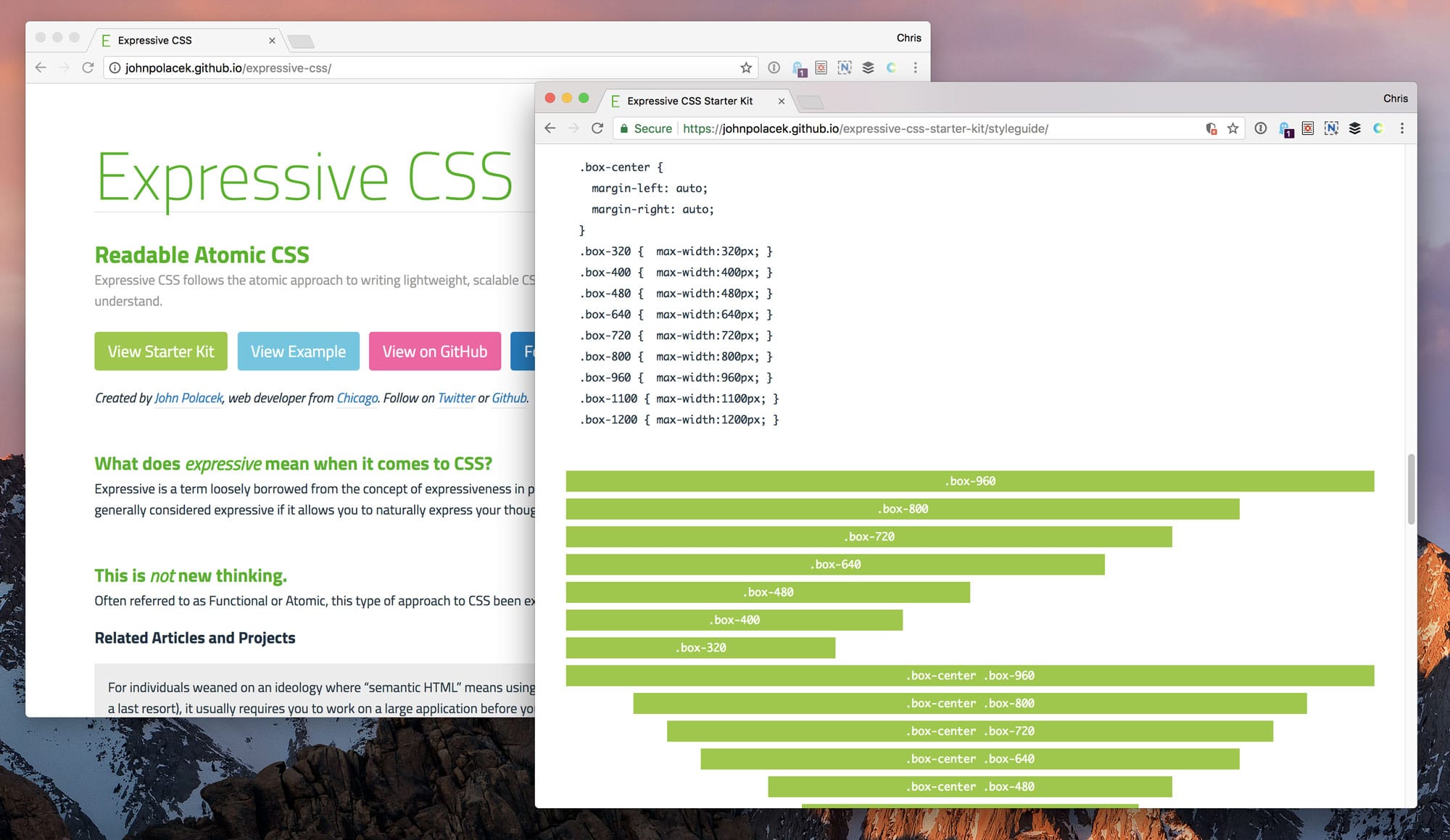Open Chrome menu in the background window
The image size is (1450, 840).
click(x=916, y=67)
